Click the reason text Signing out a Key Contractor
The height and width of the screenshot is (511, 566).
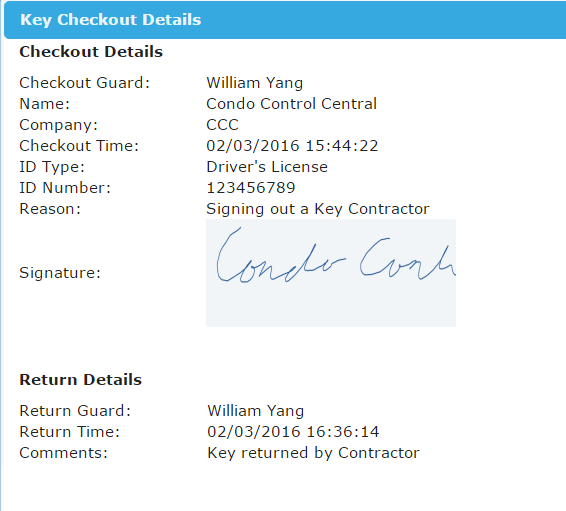pyautogui.click(x=318, y=209)
